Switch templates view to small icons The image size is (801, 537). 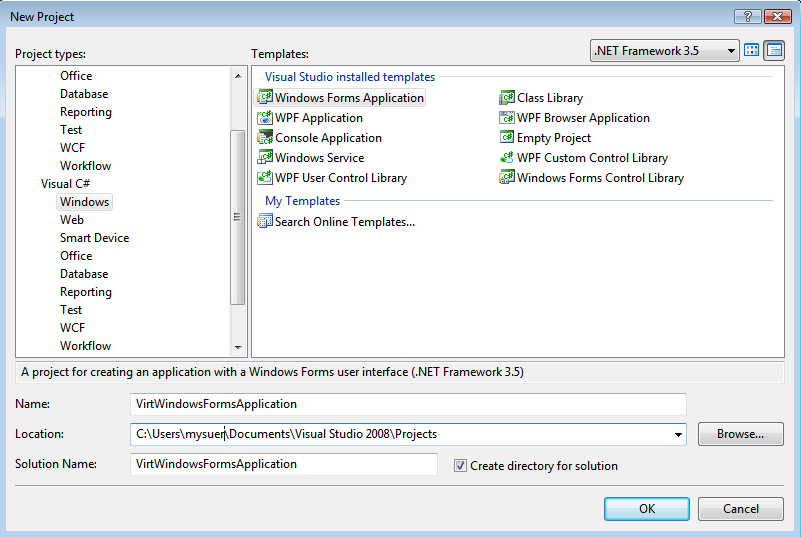(x=775, y=50)
